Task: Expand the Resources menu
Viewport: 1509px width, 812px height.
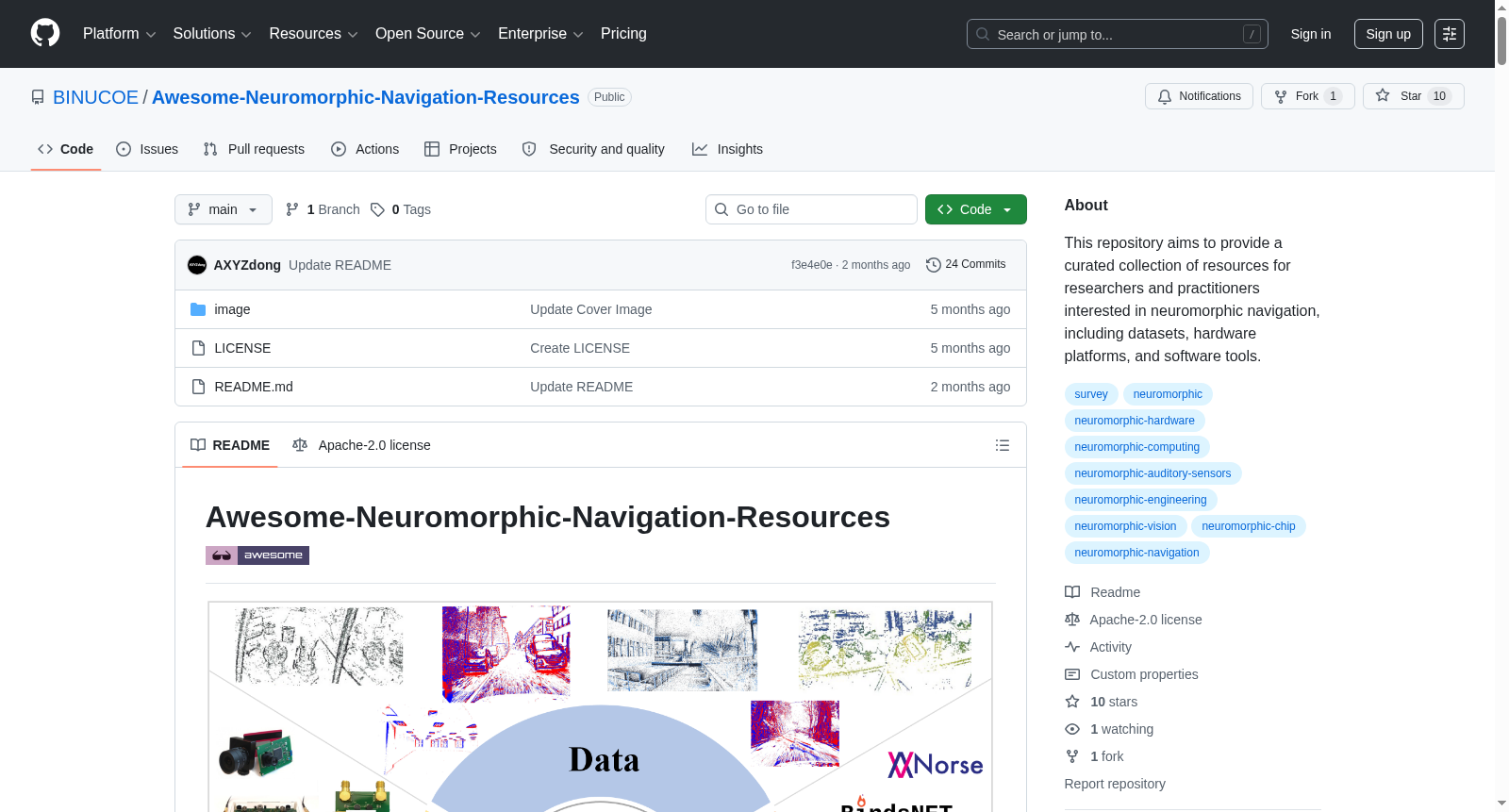Action: click(x=313, y=34)
